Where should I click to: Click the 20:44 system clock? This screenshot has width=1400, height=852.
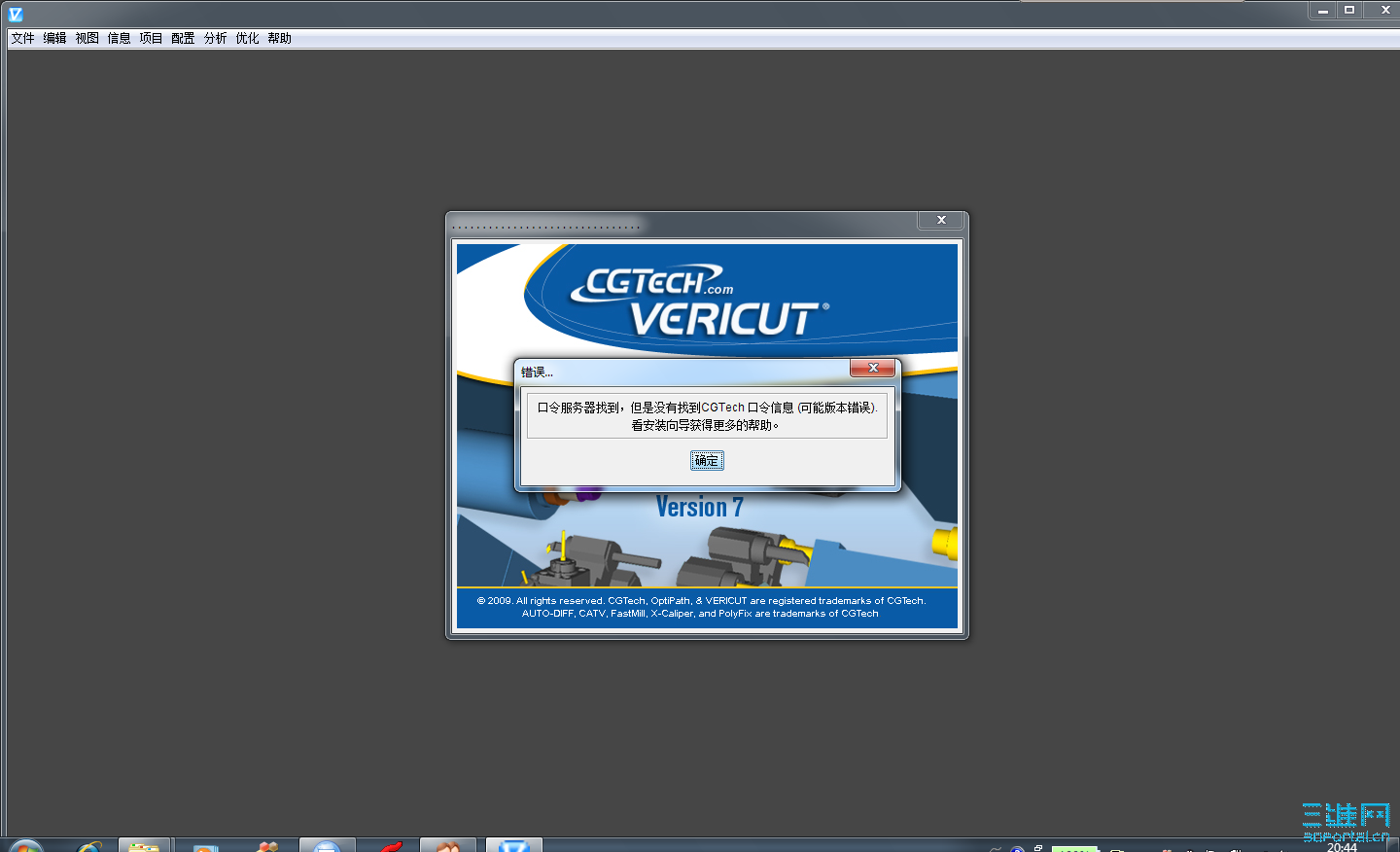tap(1342, 847)
